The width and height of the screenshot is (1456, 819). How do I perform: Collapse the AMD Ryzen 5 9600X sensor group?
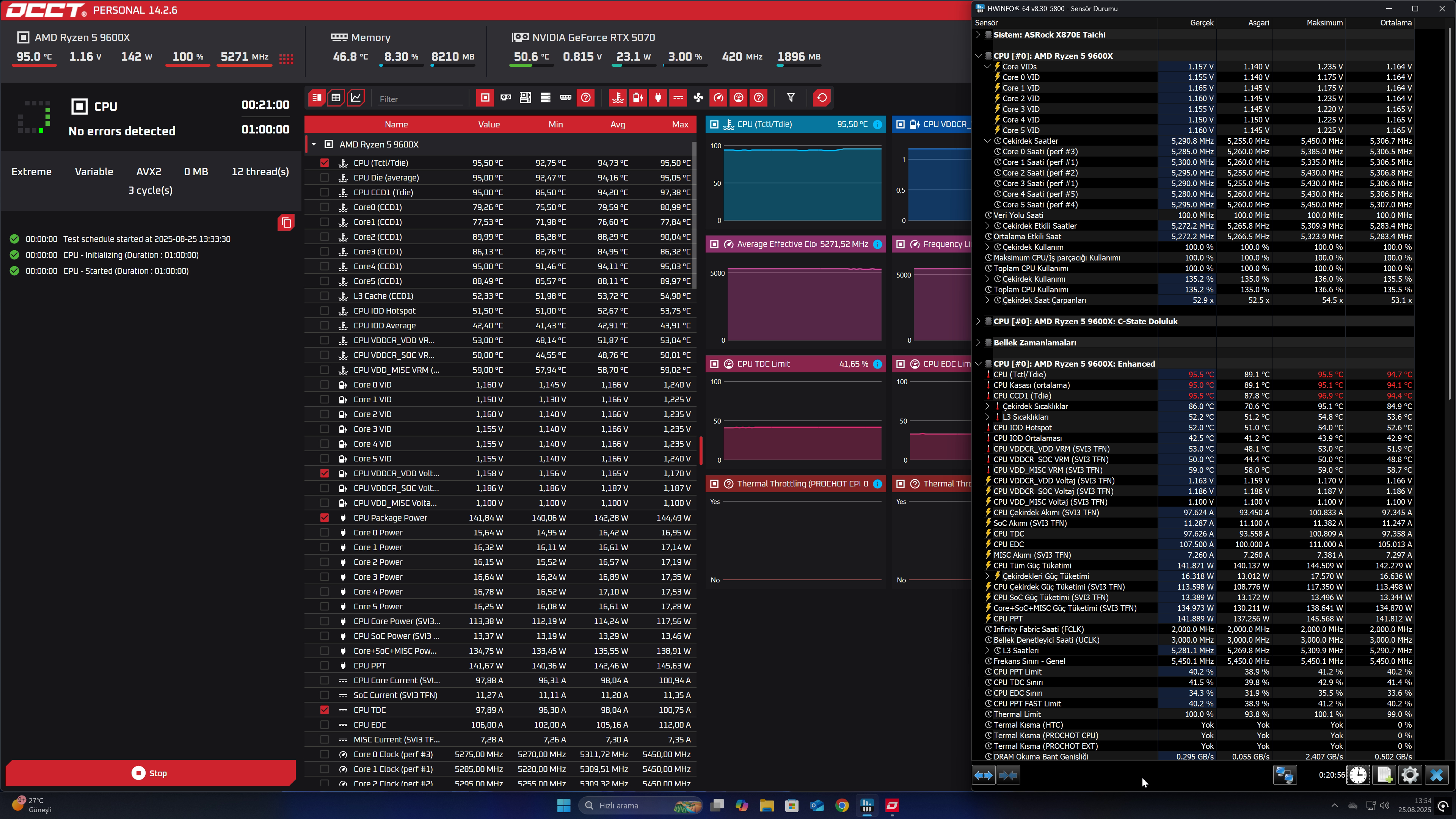coord(314,145)
